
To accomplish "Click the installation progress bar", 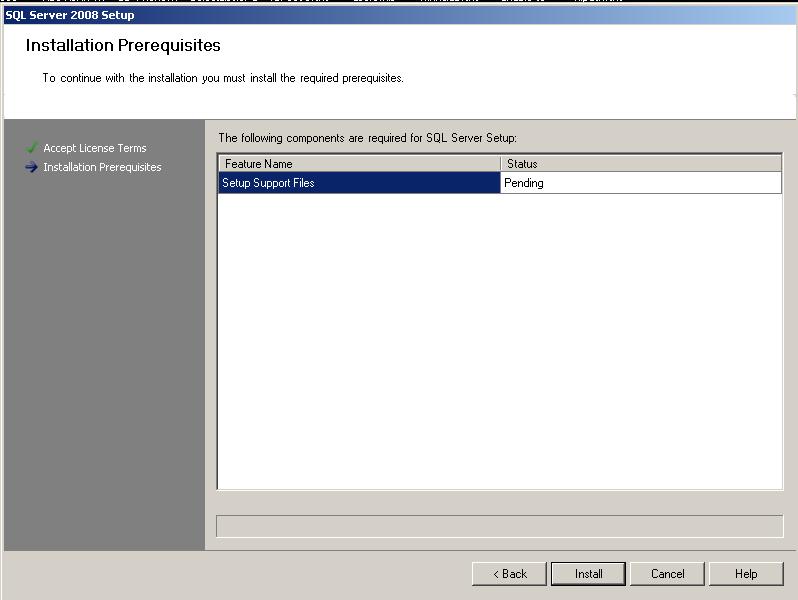I will pyautogui.click(x=500, y=526).
